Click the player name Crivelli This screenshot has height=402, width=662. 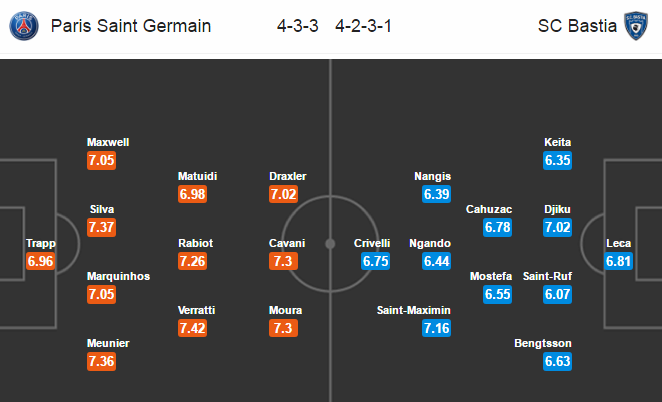coord(372,243)
